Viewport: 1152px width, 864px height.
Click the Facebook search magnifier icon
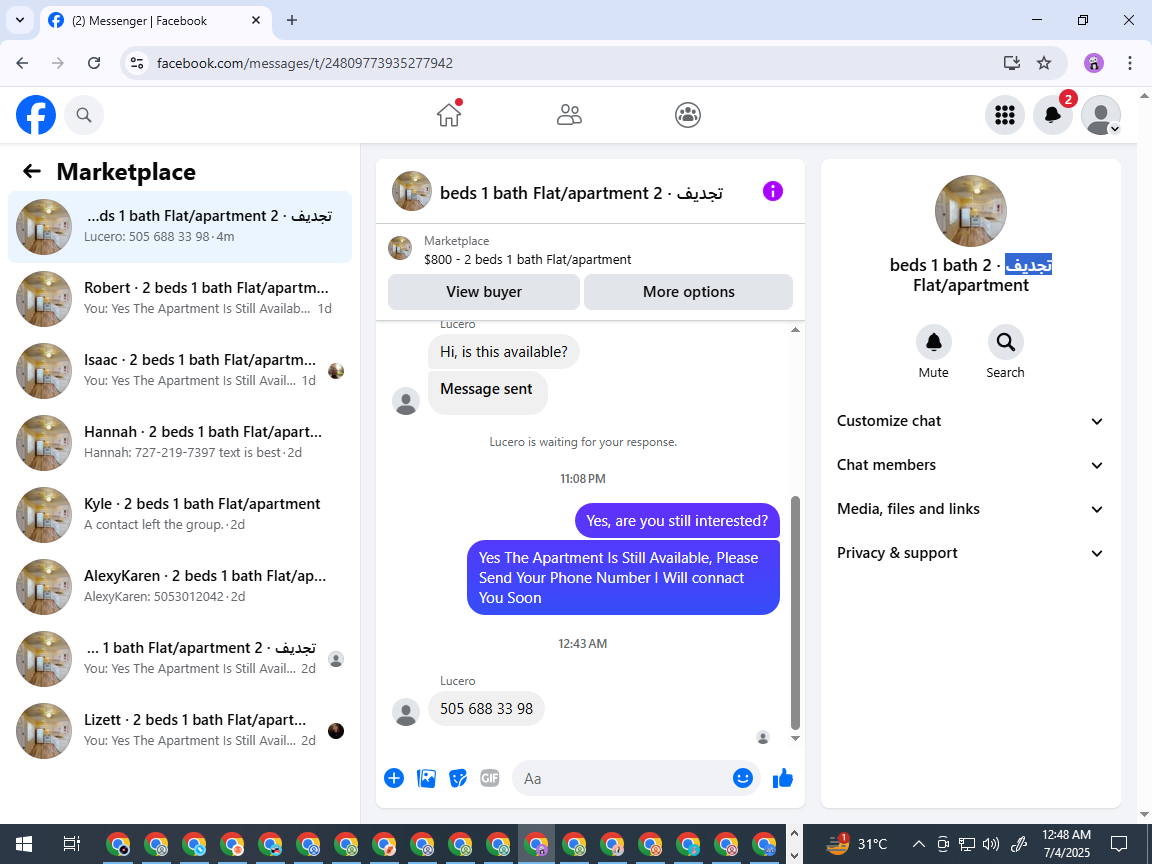click(x=84, y=115)
